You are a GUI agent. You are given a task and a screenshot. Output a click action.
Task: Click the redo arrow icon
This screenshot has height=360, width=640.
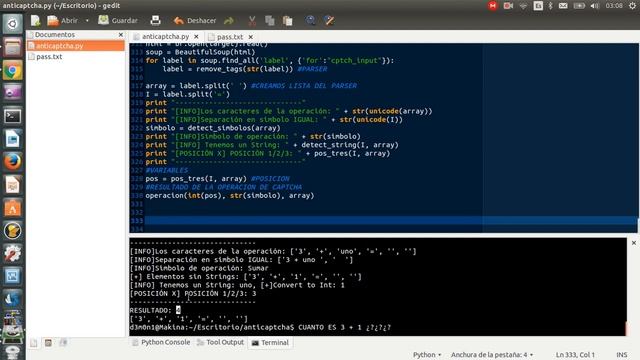point(229,20)
